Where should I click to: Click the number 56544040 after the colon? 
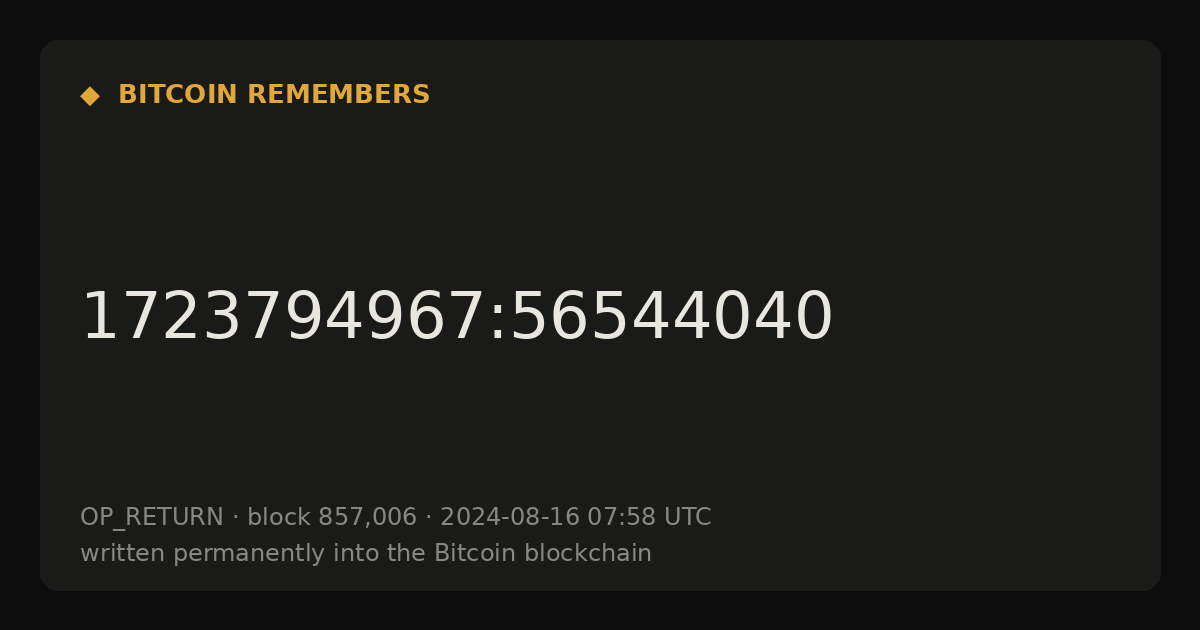671,318
